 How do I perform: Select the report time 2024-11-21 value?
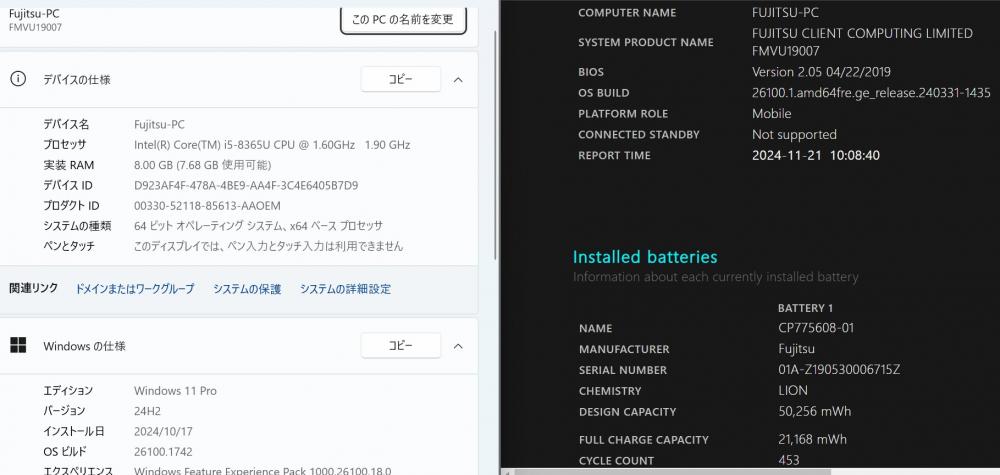[x=816, y=156]
